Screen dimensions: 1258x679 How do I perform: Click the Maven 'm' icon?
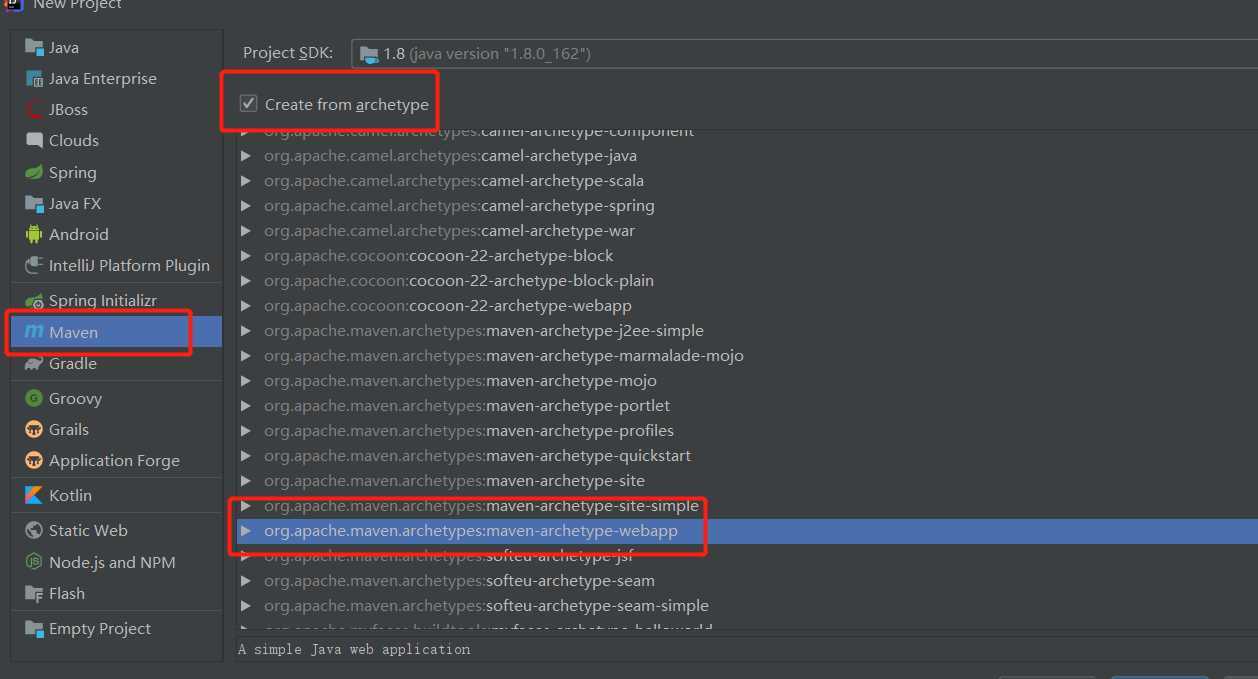[x=34, y=332]
